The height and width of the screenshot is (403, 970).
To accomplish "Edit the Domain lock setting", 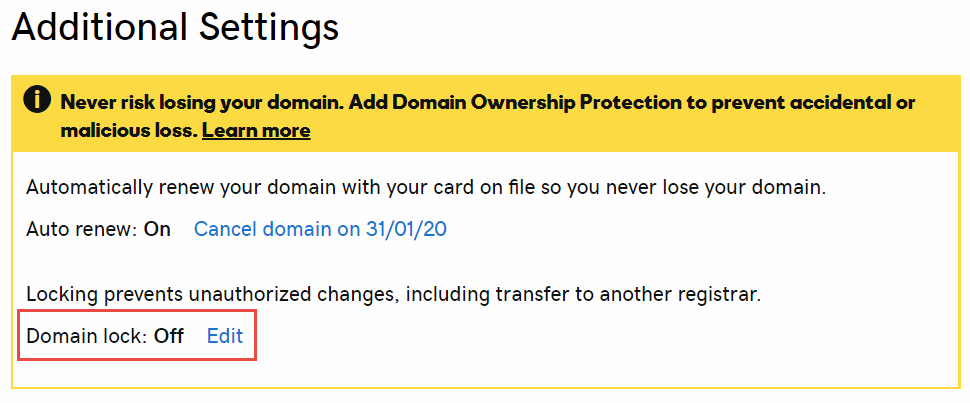I will click(x=225, y=336).
